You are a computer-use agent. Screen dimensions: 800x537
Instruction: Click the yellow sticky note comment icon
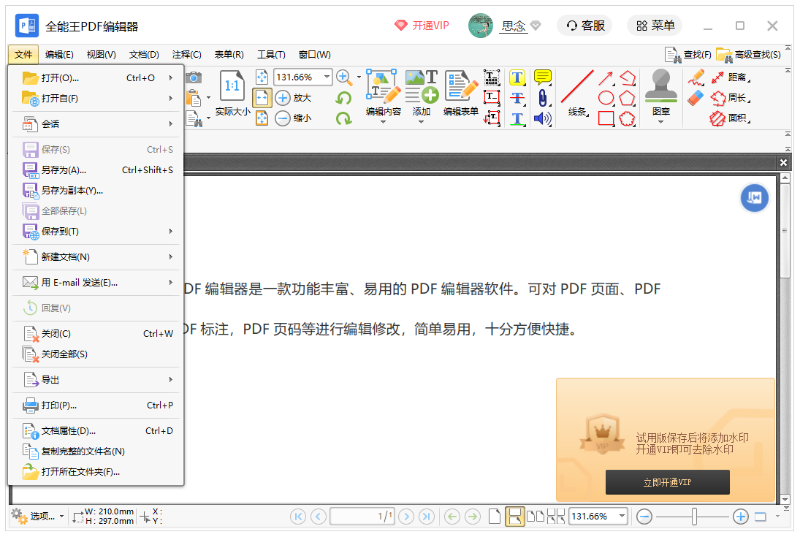pos(542,77)
